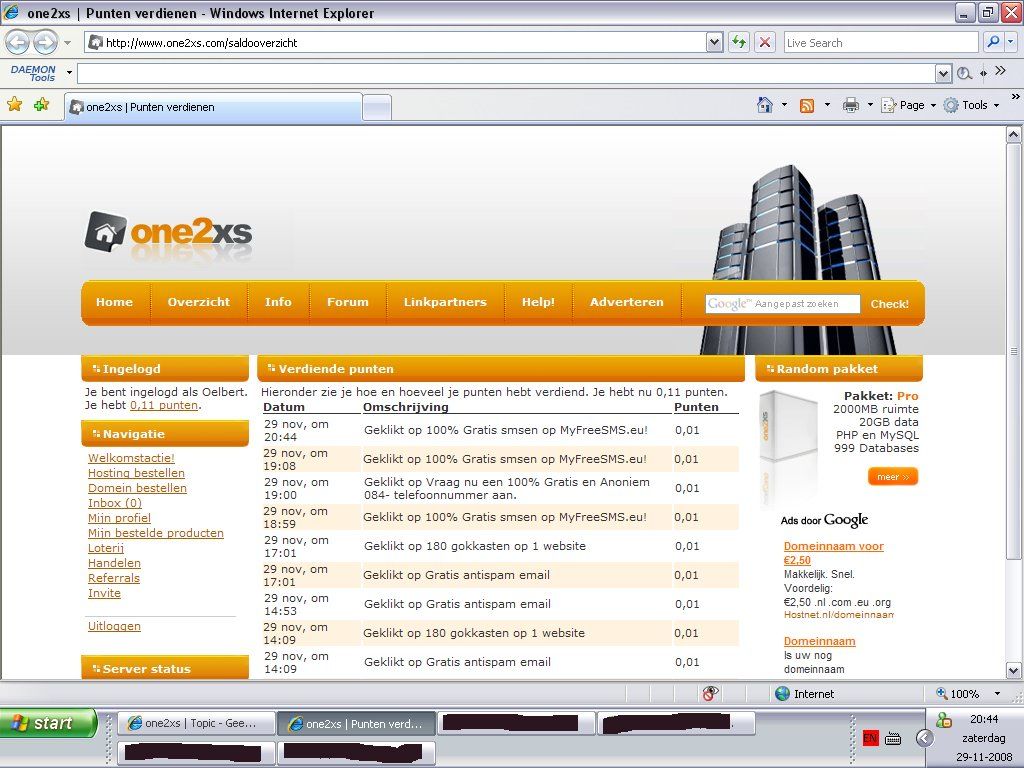Open the recent pages dropdown arrow
1024x768 pixels.
click(x=67, y=43)
